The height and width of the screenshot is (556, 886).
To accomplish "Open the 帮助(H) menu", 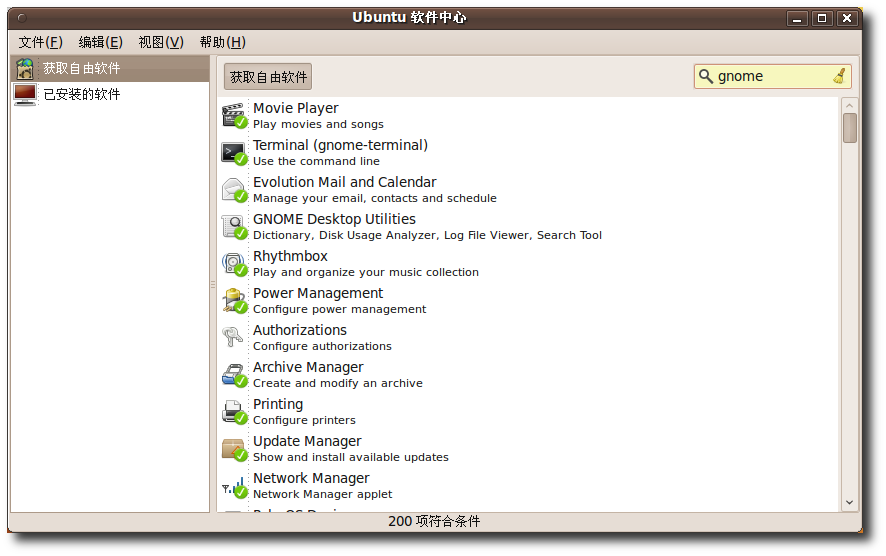I will point(223,42).
